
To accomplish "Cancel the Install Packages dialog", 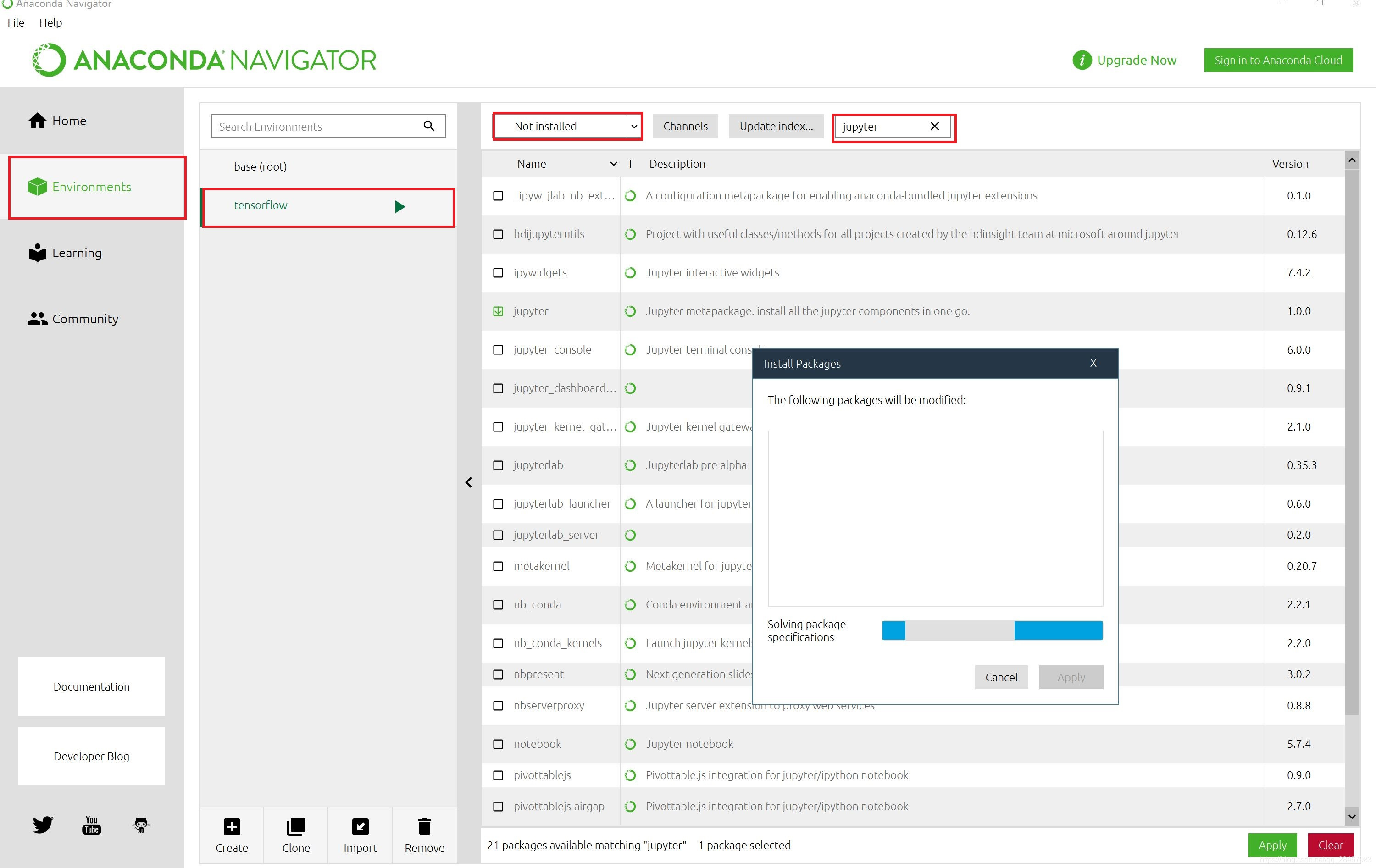I will (x=1001, y=677).
